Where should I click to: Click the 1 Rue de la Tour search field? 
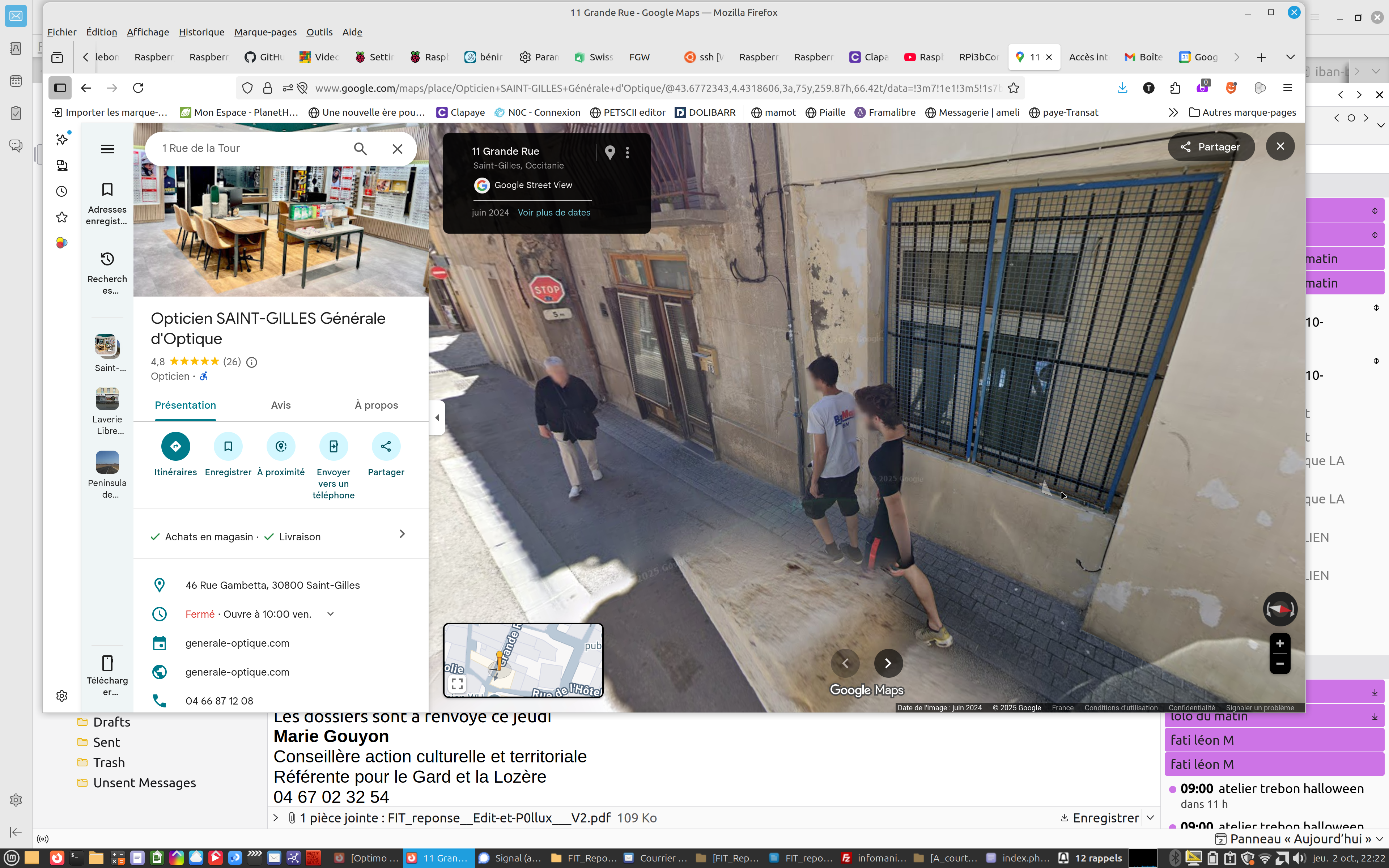point(252,148)
